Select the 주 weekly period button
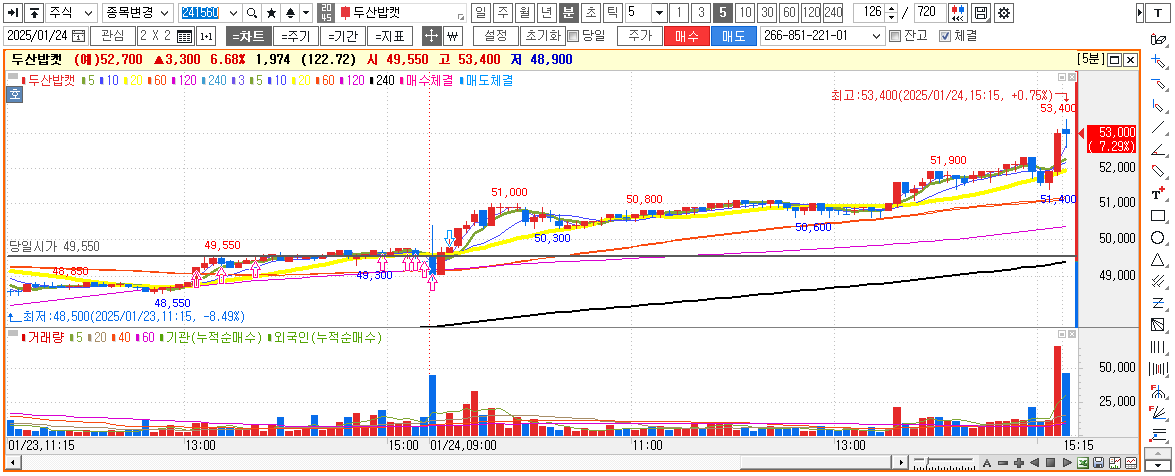Screen dimensions: 1175x476 (503, 13)
